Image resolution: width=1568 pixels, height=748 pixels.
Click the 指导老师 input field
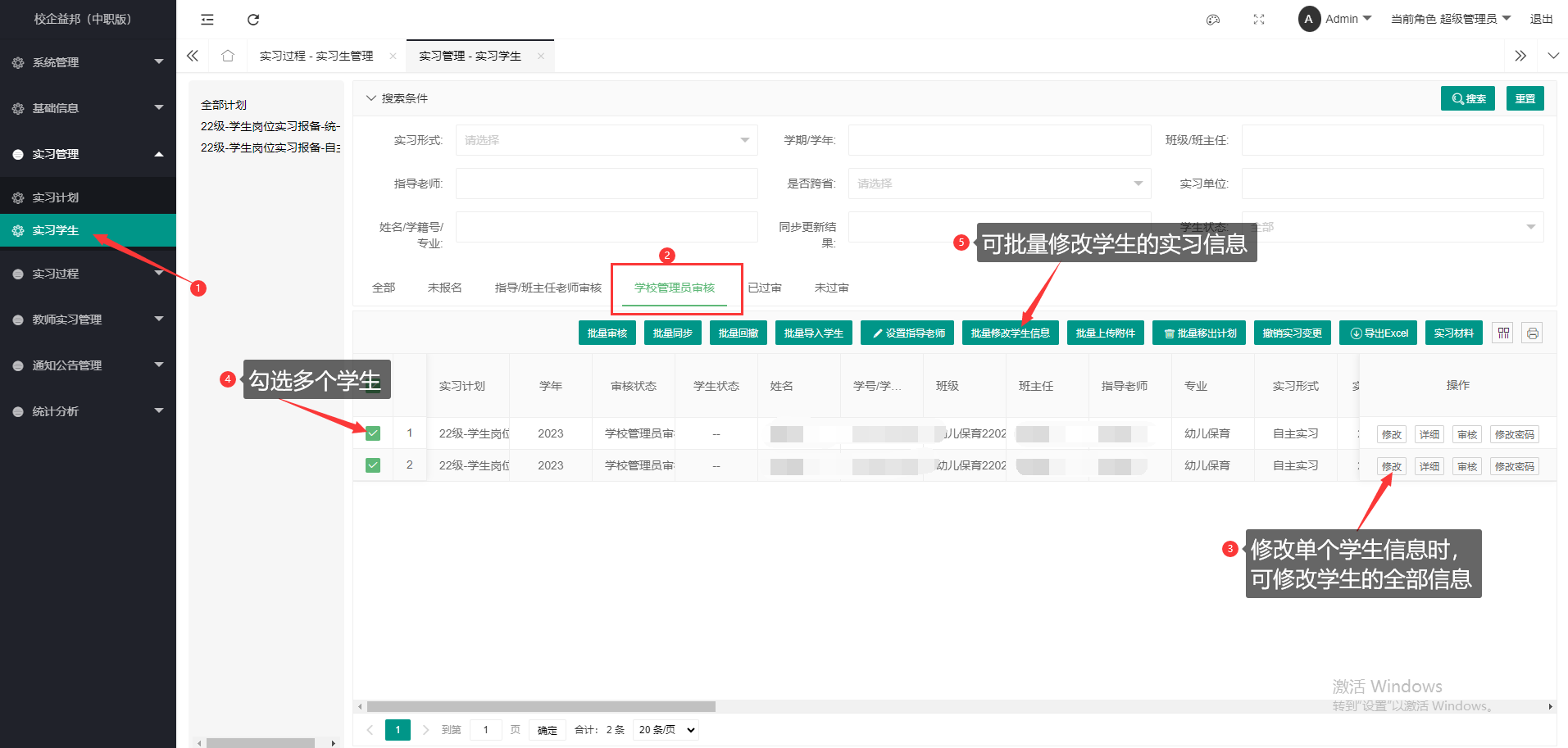click(x=607, y=184)
